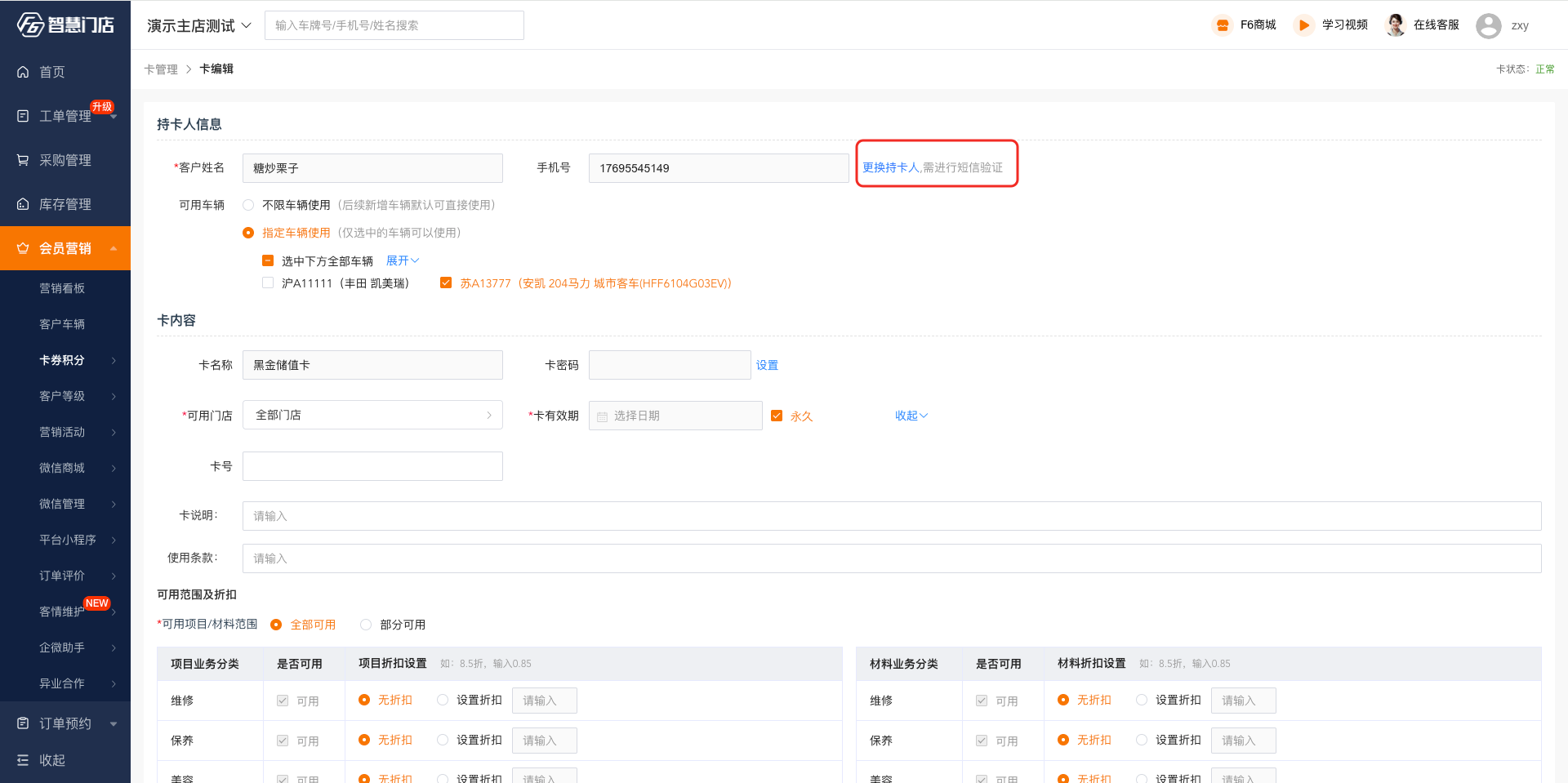Uncheck the 永久 validity checkbox
This screenshot has width=1568, height=783.
pyautogui.click(x=777, y=416)
